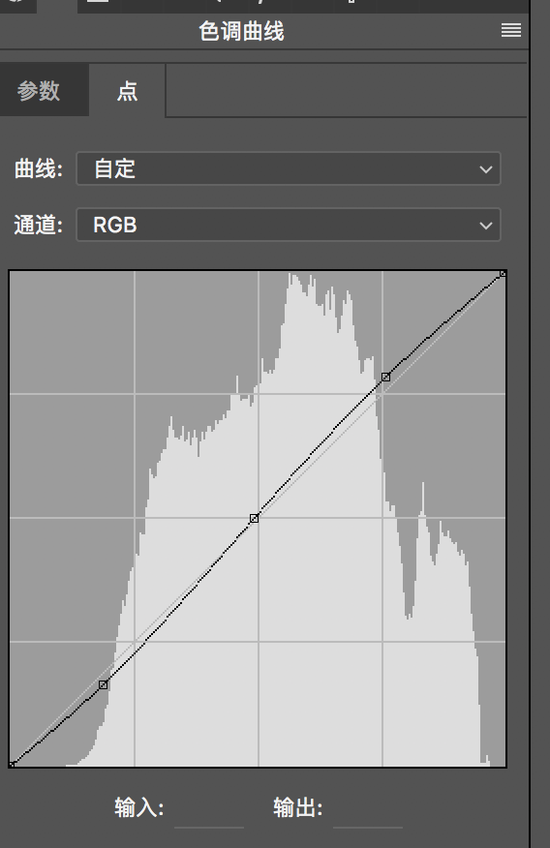This screenshot has height=848, width=550.
Task: Click the 通道 label text
Action: tap(38, 225)
